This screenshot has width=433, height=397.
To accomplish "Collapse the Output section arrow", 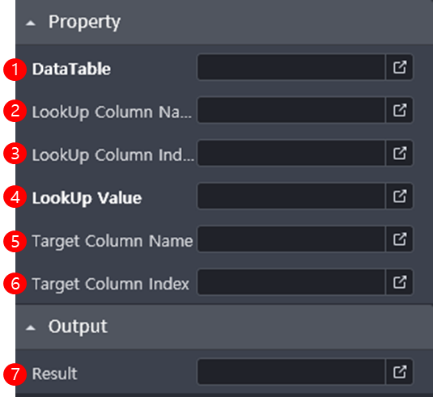I will coord(31,328).
